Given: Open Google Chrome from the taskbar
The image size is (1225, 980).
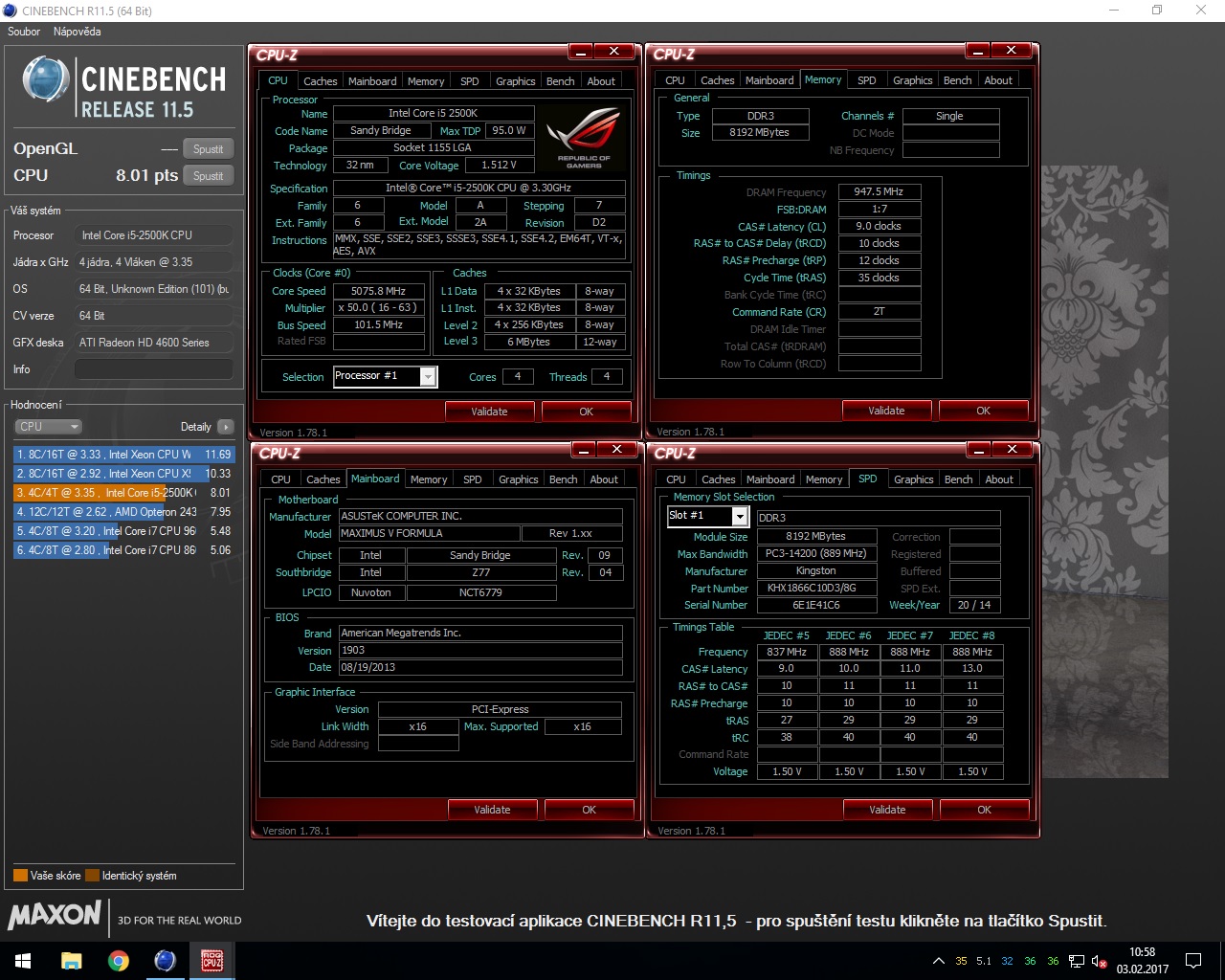Looking at the screenshot, I should (x=119, y=960).
